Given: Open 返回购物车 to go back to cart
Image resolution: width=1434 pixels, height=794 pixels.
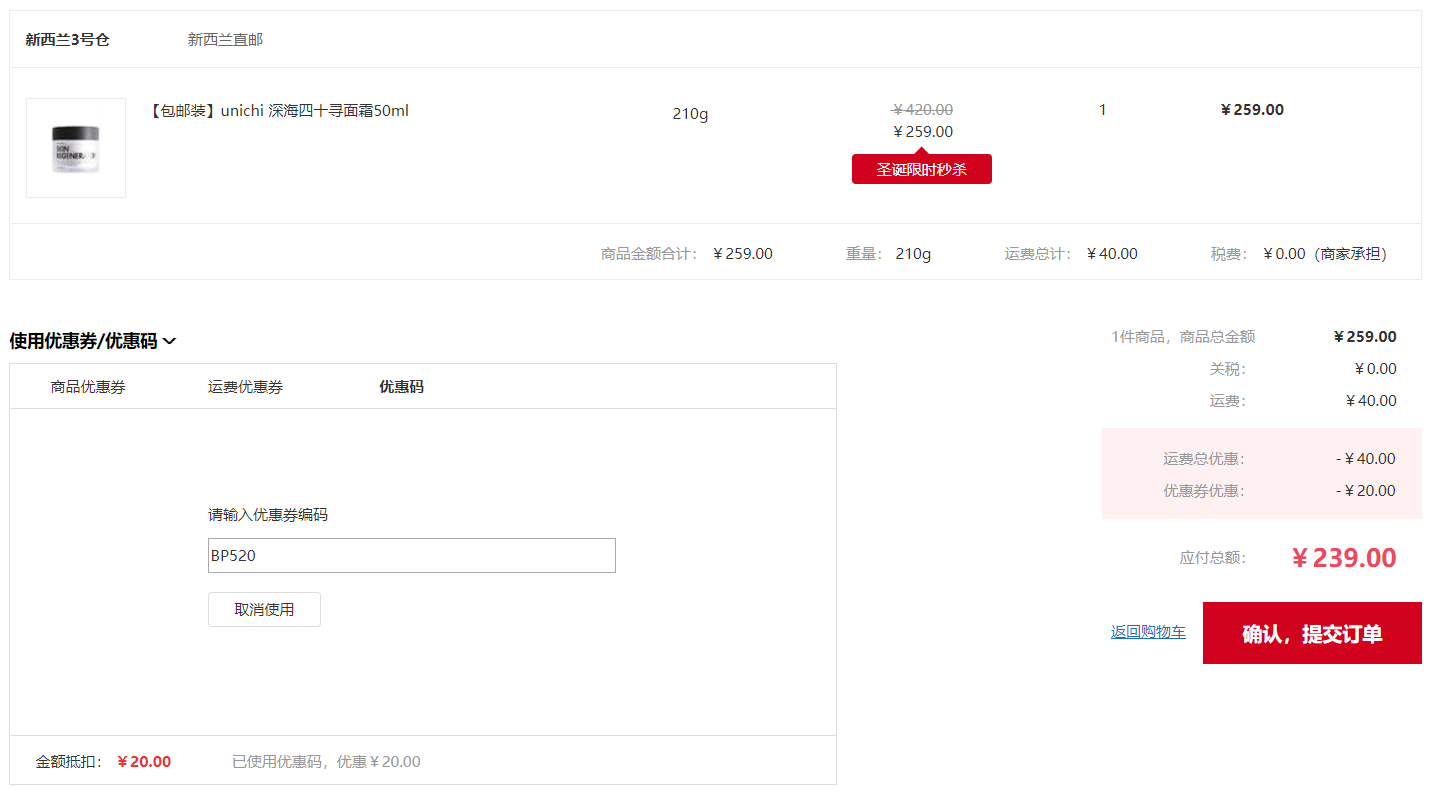Looking at the screenshot, I should point(1147,631).
